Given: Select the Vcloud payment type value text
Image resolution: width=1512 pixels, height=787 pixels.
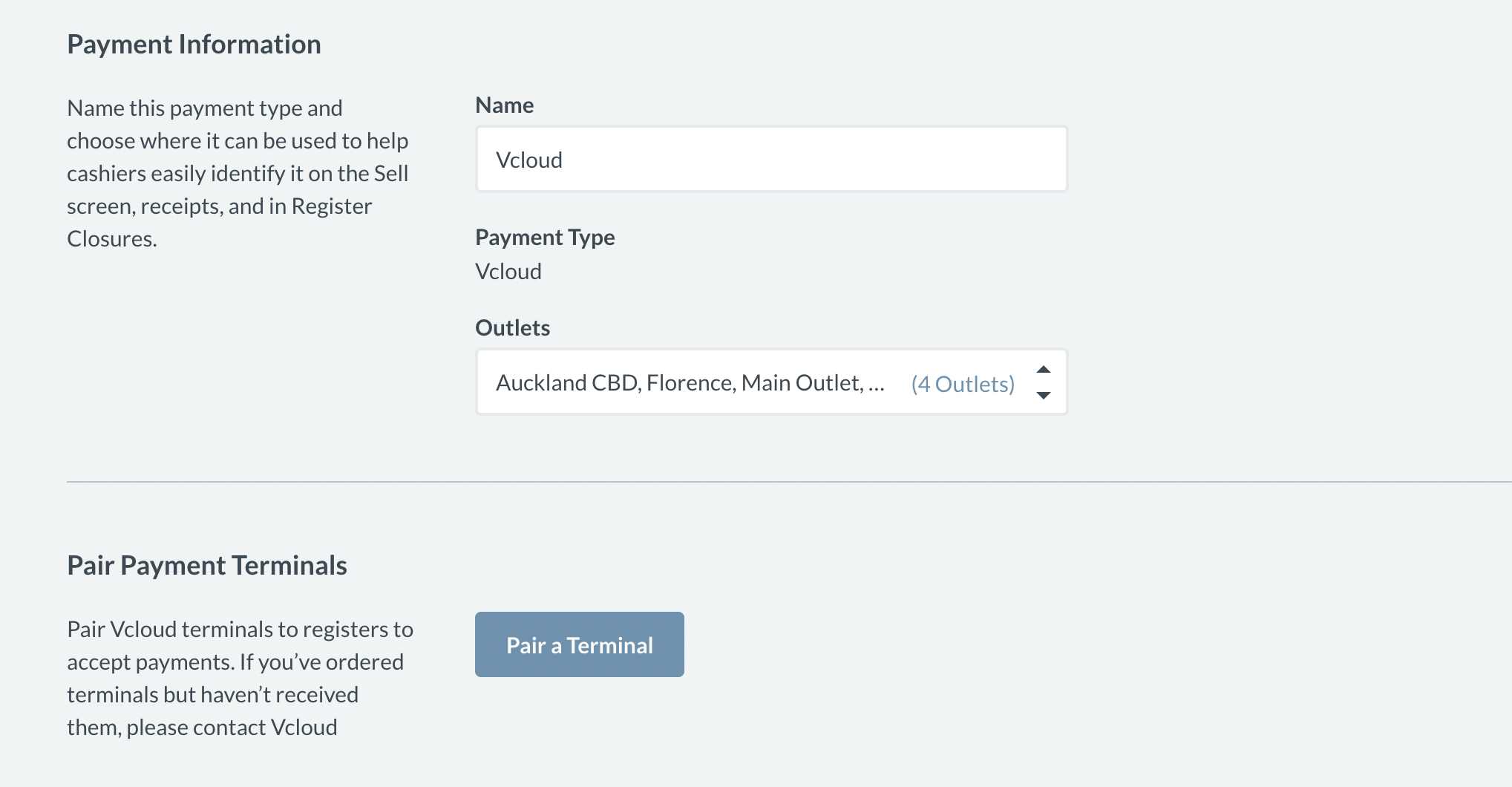Looking at the screenshot, I should (508, 272).
